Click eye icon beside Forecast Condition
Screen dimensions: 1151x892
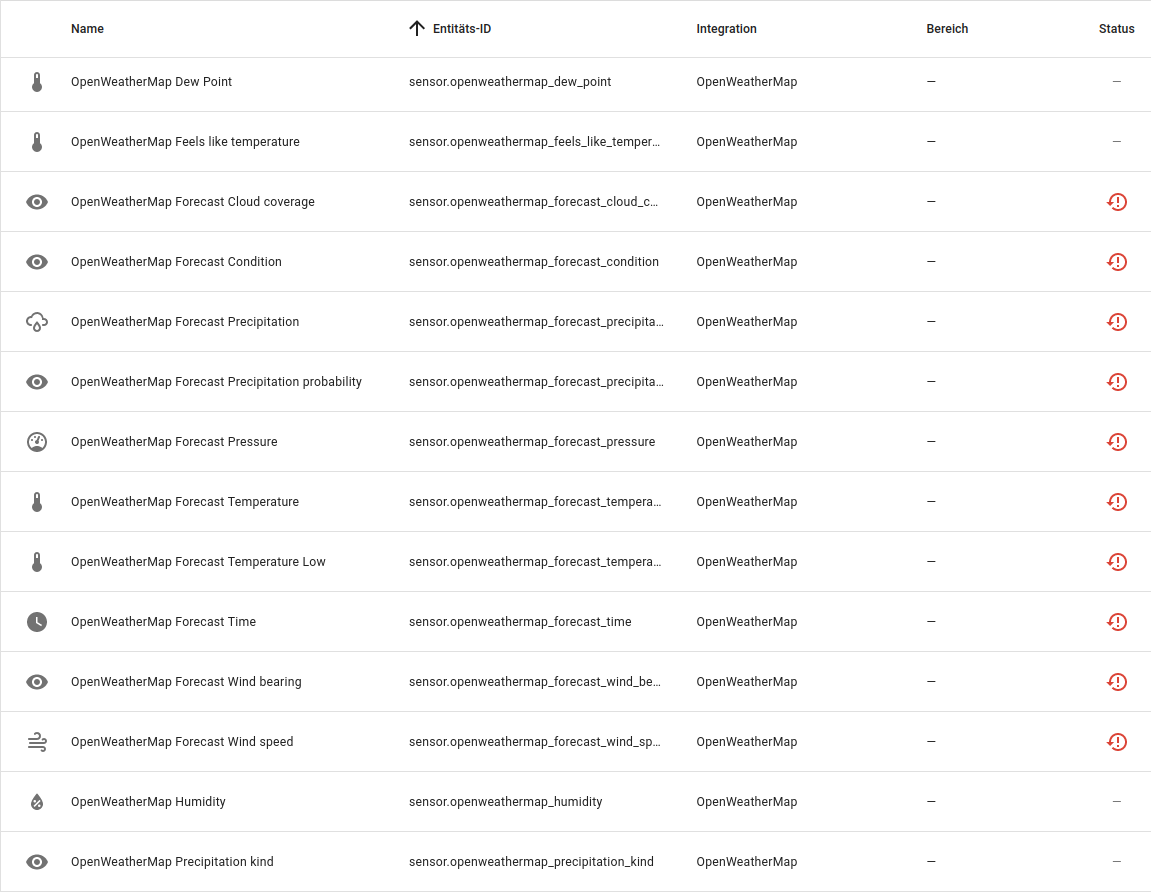click(37, 262)
